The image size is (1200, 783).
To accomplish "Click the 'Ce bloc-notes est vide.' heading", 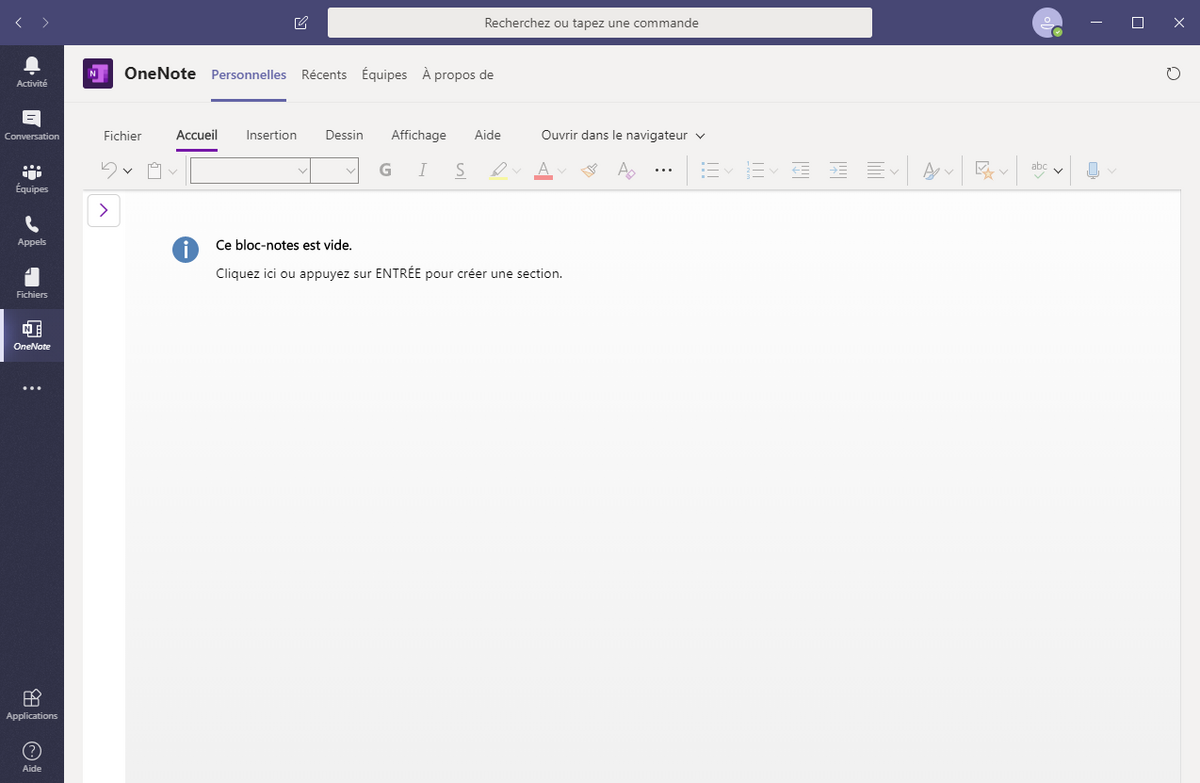I will [284, 245].
